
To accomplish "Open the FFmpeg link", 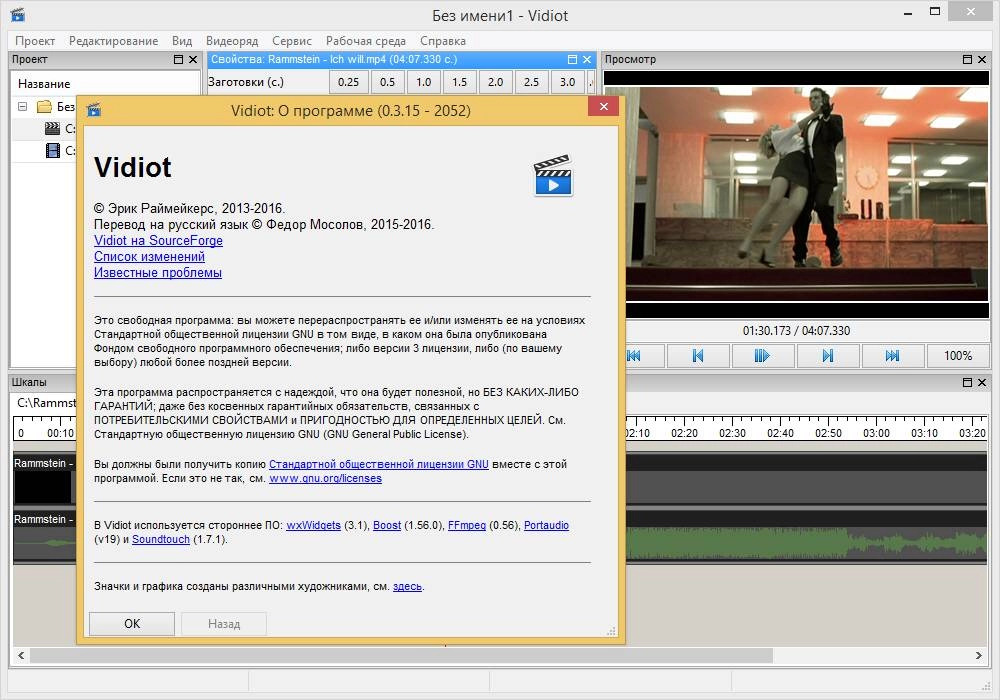I will click(467, 525).
